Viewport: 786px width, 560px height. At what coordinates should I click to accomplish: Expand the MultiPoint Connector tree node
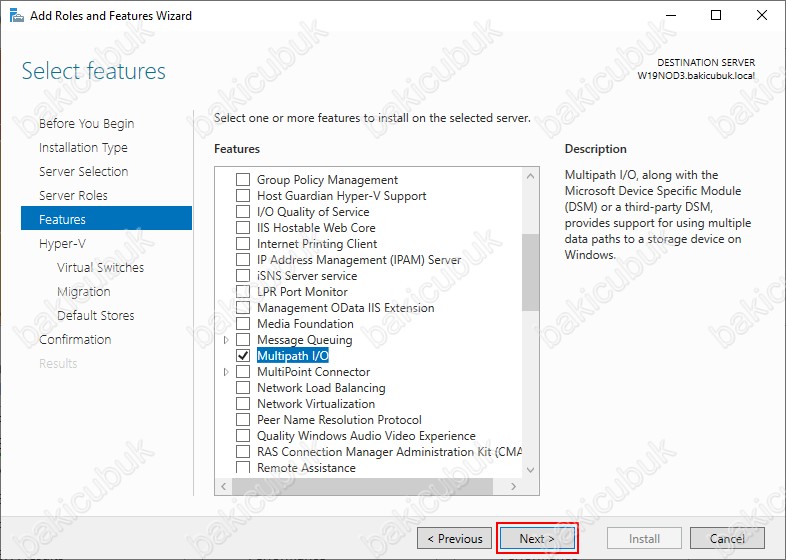point(226,371)
